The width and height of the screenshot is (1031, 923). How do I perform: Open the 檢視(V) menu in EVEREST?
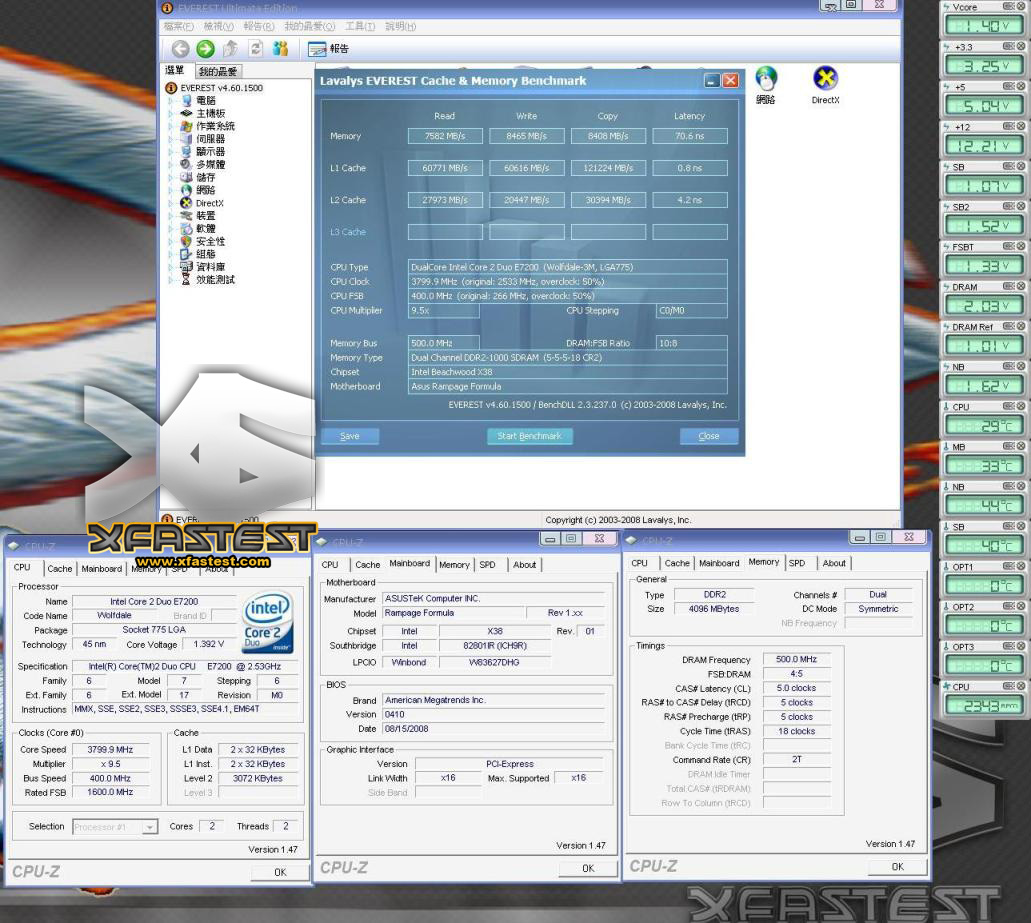tap(218, 26)
